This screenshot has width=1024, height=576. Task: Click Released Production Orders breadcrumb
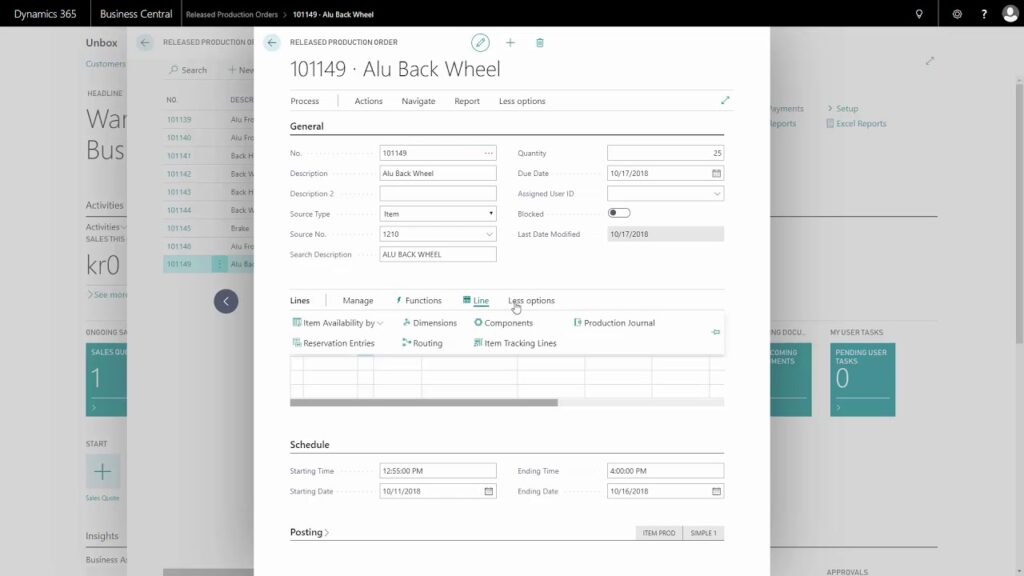tap(232, 14)
